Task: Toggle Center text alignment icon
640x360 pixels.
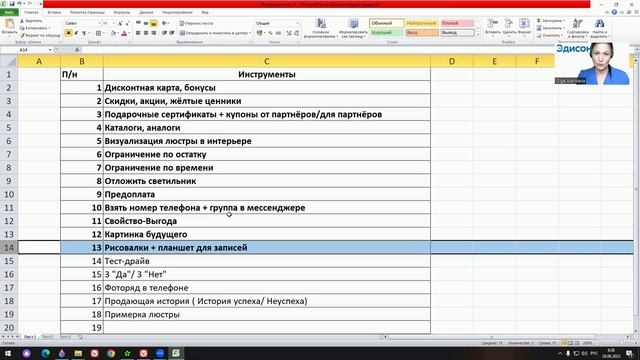Action: (146, 33)
